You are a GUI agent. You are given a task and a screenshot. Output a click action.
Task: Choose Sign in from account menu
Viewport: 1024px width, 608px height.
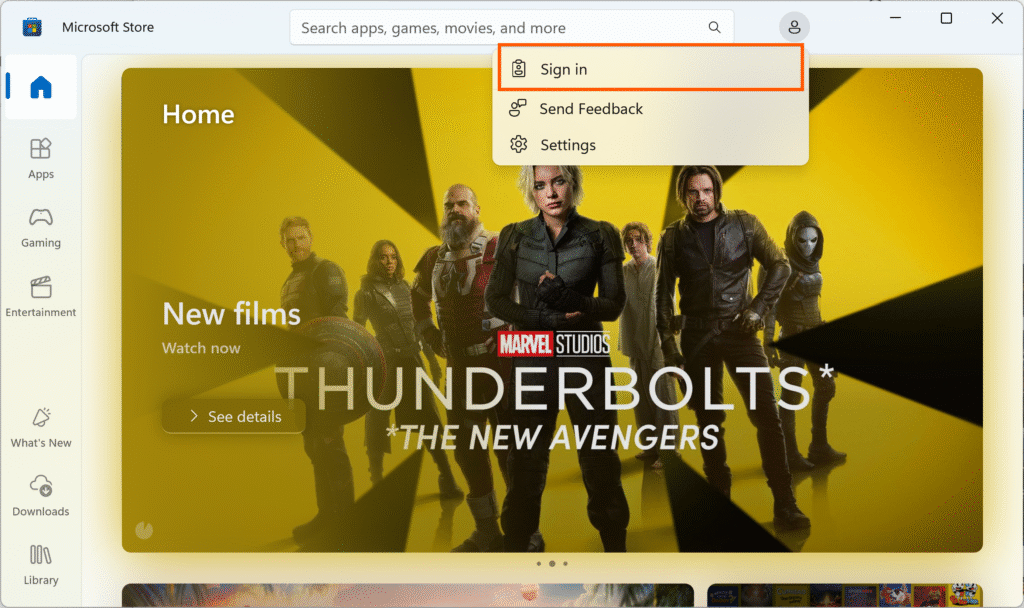tap(650, 68)
